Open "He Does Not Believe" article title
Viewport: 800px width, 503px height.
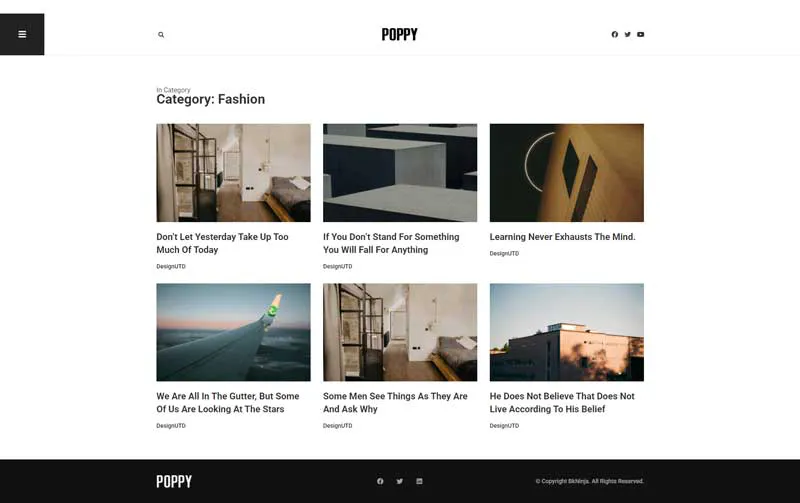pos(562,403)
